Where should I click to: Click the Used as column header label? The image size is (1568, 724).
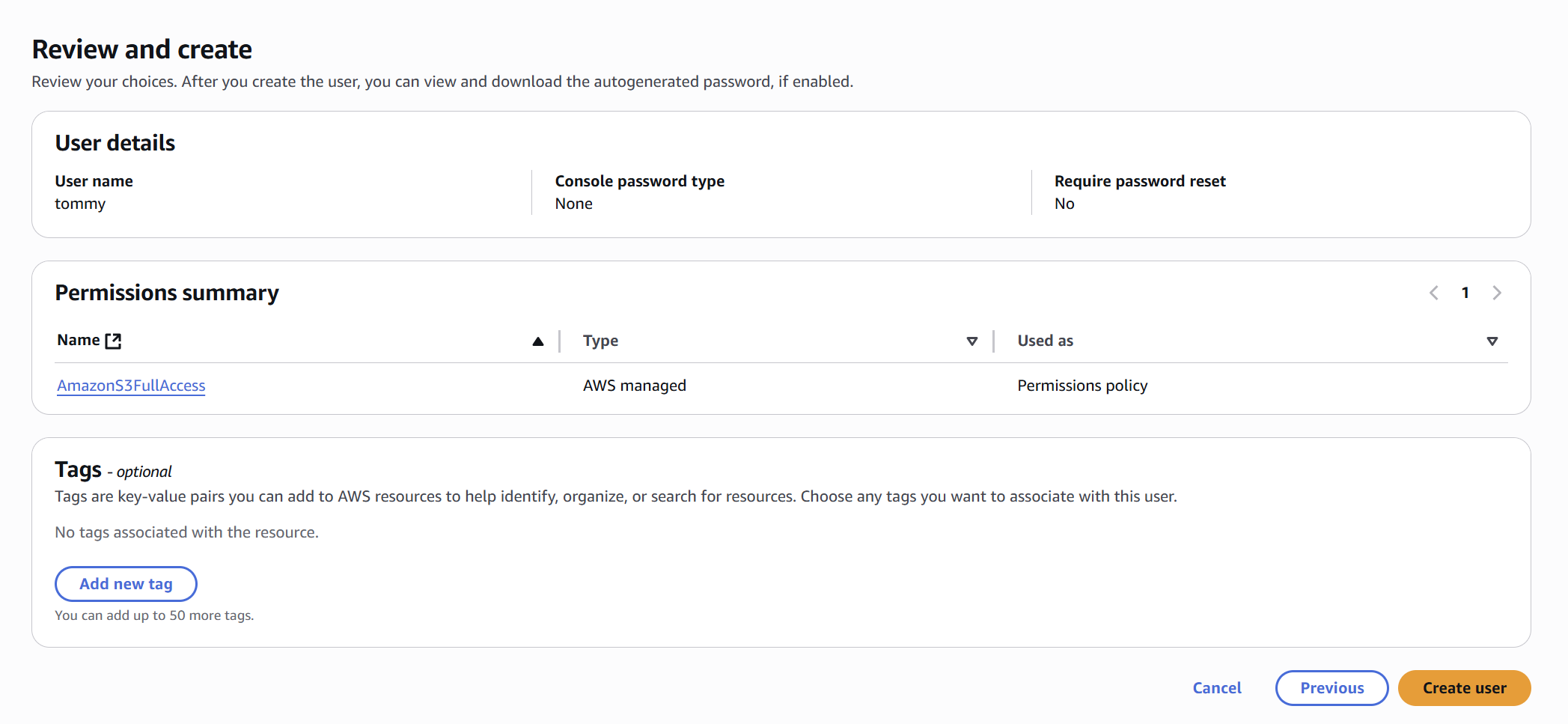(1045, 341)
